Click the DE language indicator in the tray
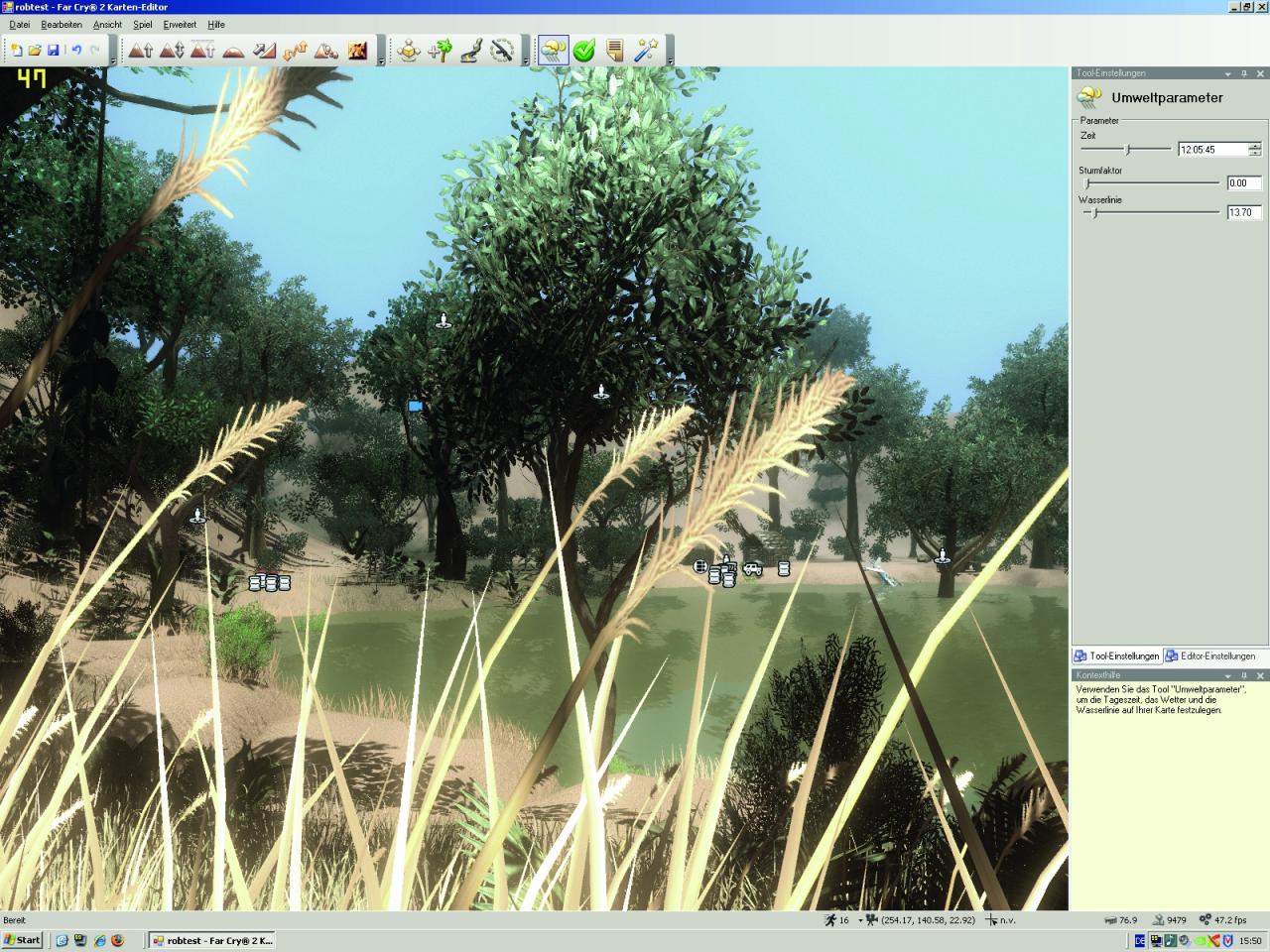1270x952 pixels. [x=1140, y=940]
